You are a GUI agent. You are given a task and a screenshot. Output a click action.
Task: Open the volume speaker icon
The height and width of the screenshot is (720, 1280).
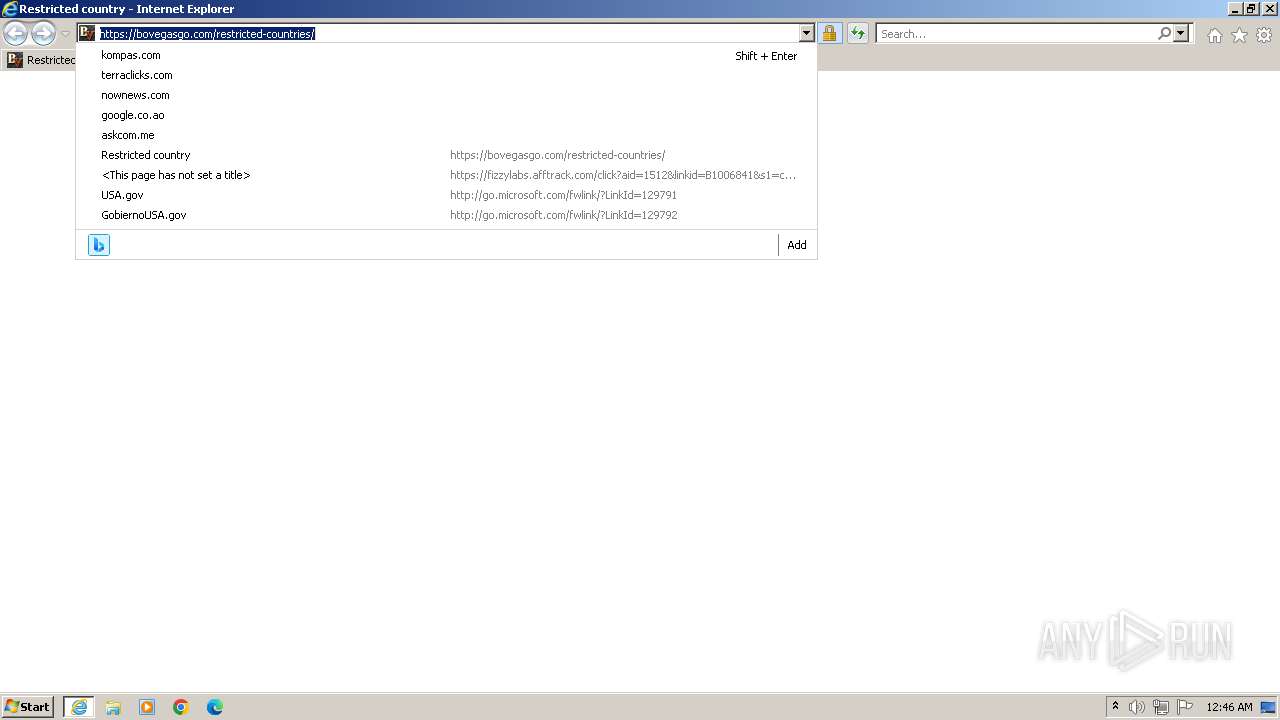1137,707
